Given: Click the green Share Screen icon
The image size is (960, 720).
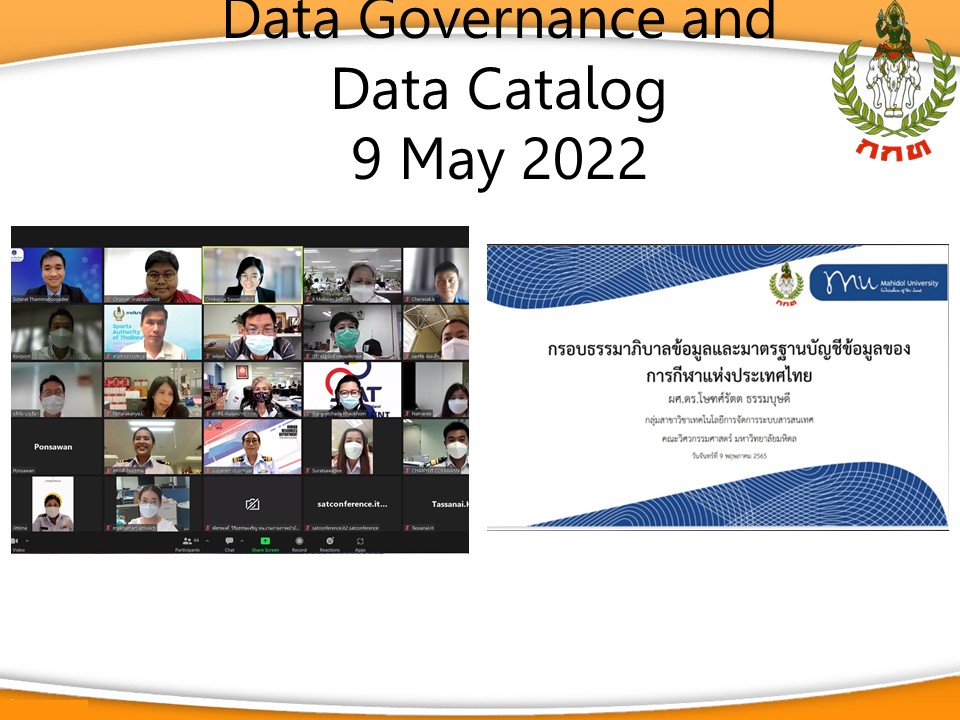Looking at the screenshot, I should pos(265,541).
